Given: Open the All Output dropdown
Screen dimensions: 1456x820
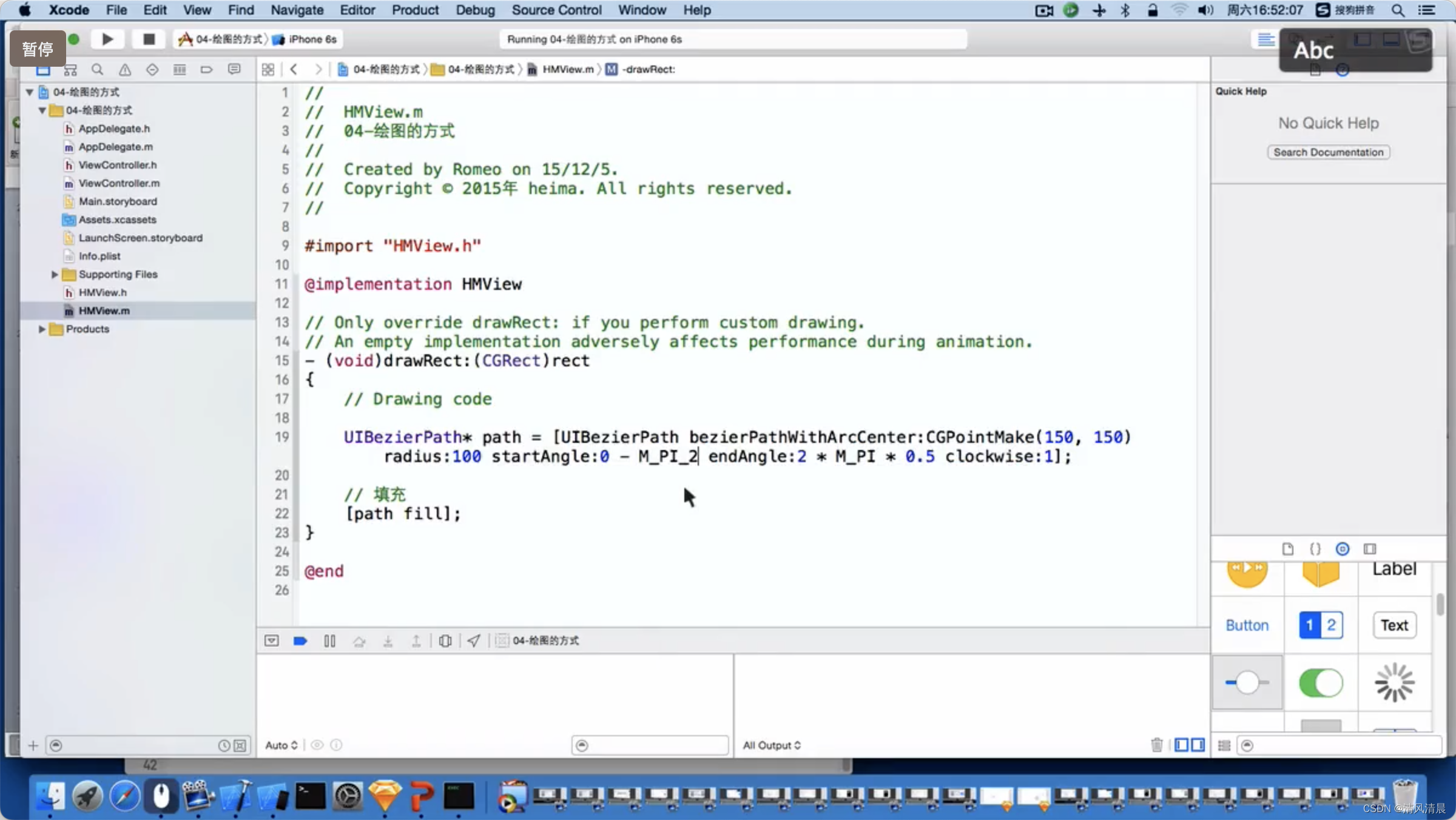Looking at the screenshot, I should pos(772,745).
